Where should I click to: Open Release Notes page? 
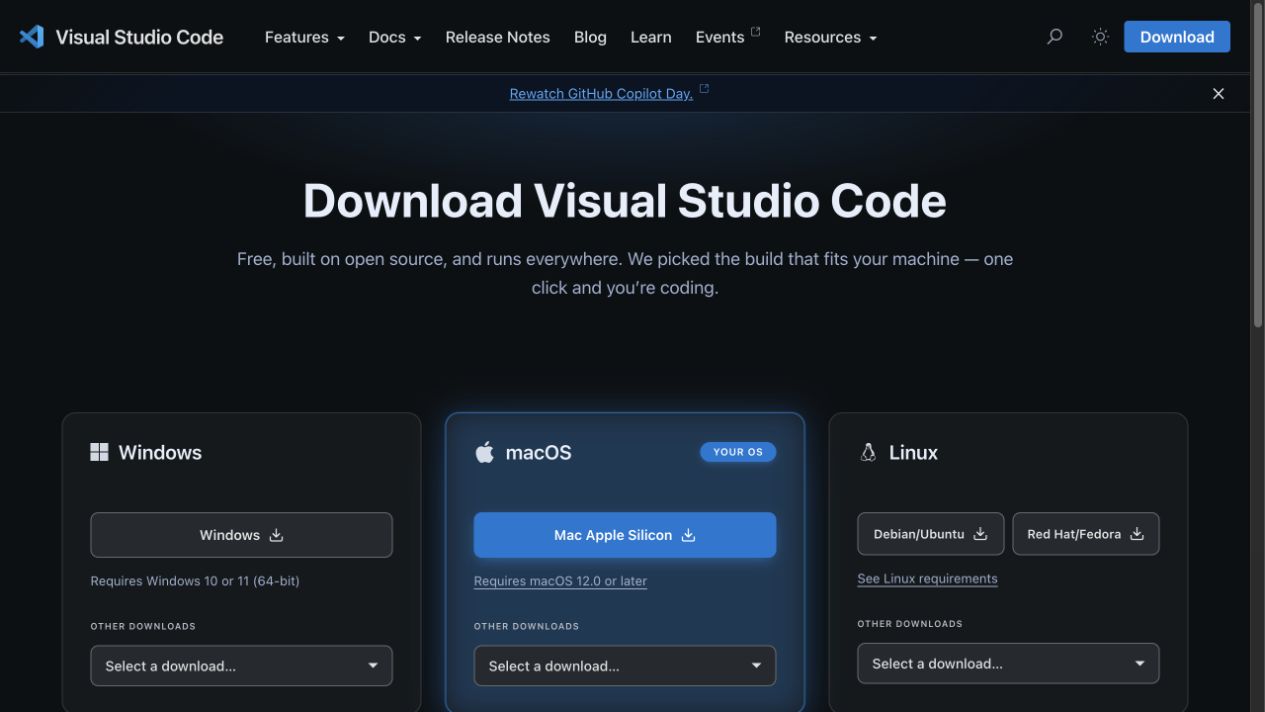pos(497,37)
